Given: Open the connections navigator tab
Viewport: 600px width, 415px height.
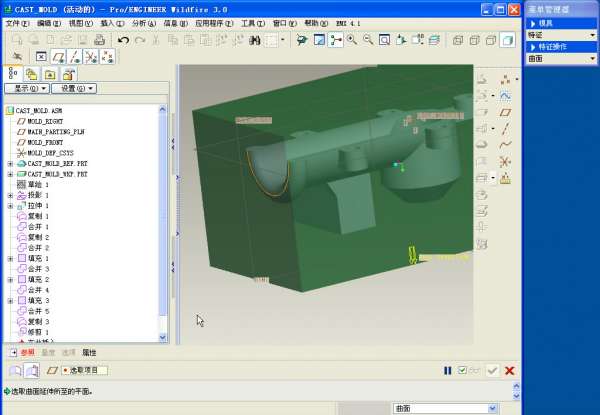Looking at the screenshot, I should 69,74.
